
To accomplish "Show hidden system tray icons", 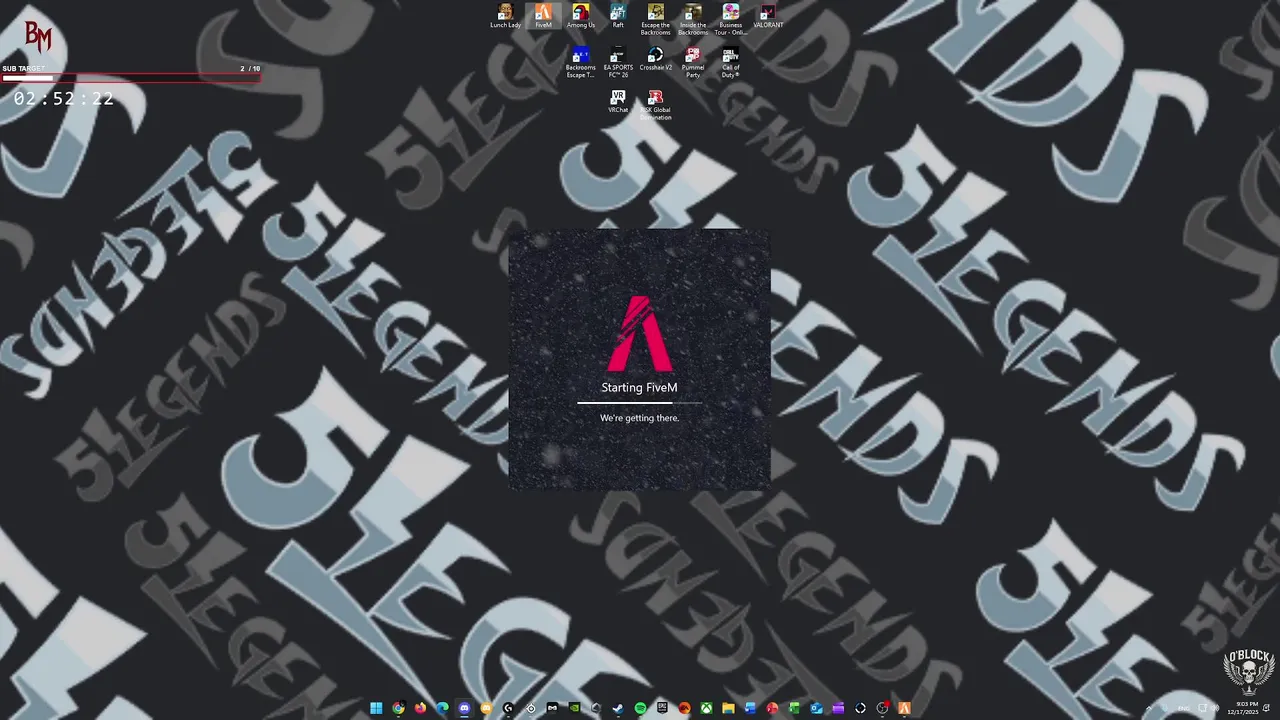I will click(1149, 708).
